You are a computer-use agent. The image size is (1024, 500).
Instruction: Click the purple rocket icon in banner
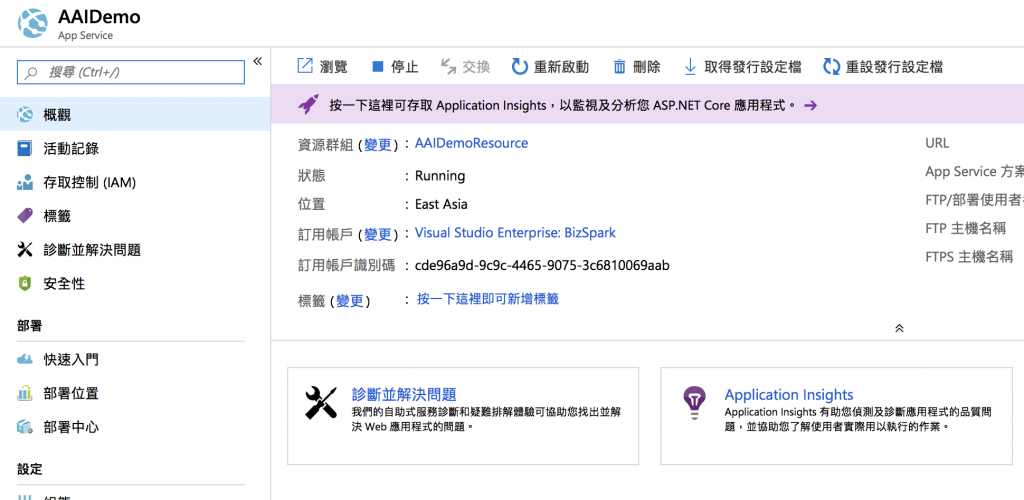[308, 104]
